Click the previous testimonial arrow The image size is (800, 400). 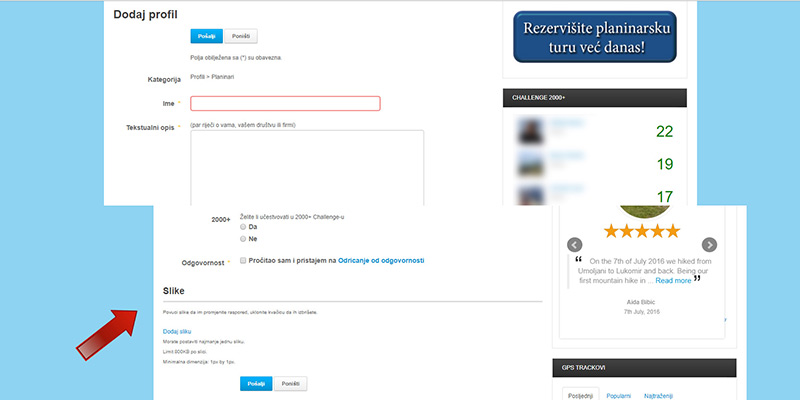(x=575, y=245)
